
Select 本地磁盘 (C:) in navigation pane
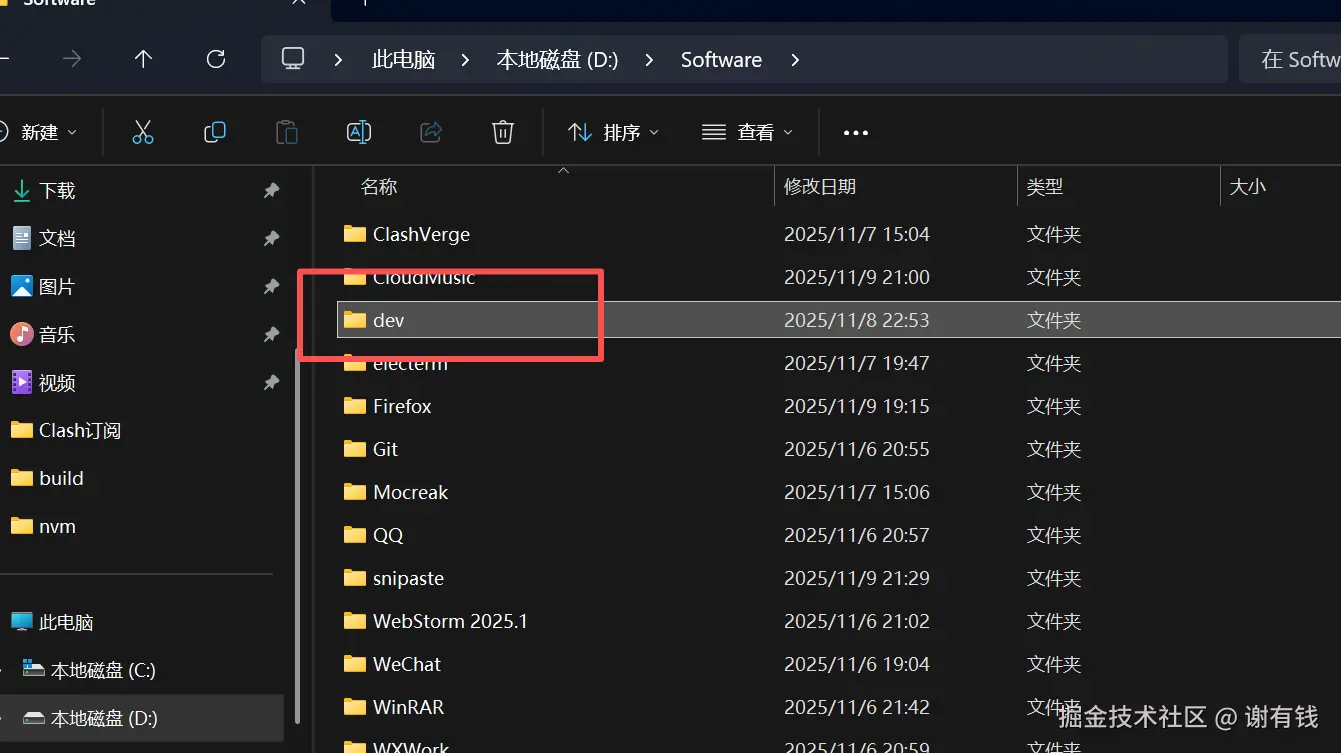coord(103,670)
